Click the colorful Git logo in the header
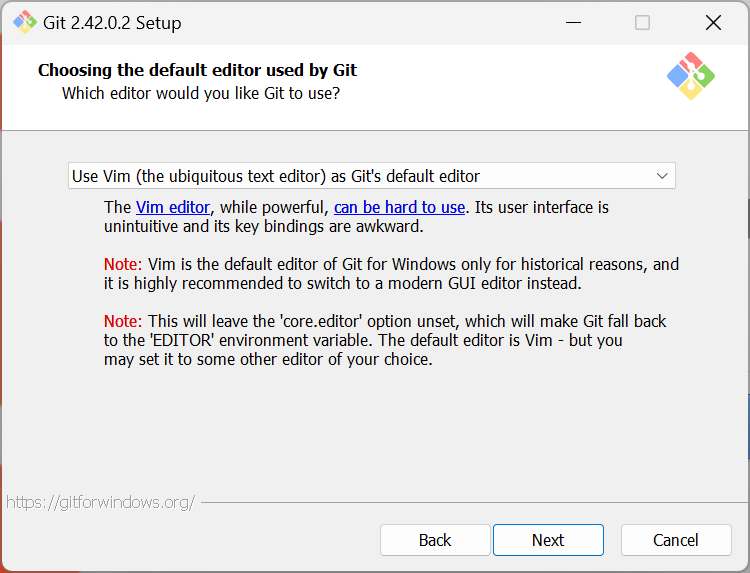The image size is (750, 573). coord(690,76)
